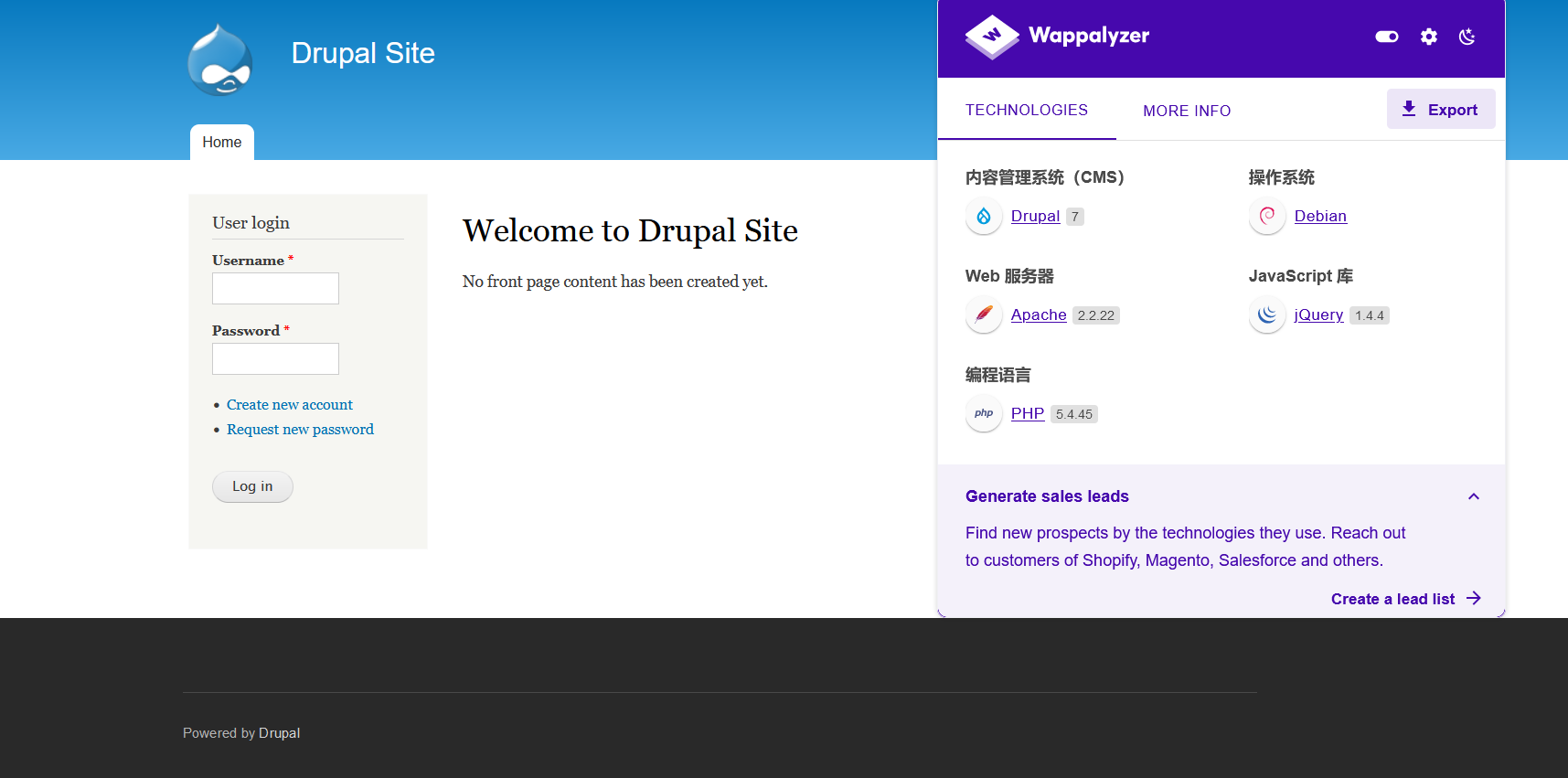This screenshot has width=1568, height=778.
Task: Open Wappalyzer settings gear
Action: [1429, 37]
